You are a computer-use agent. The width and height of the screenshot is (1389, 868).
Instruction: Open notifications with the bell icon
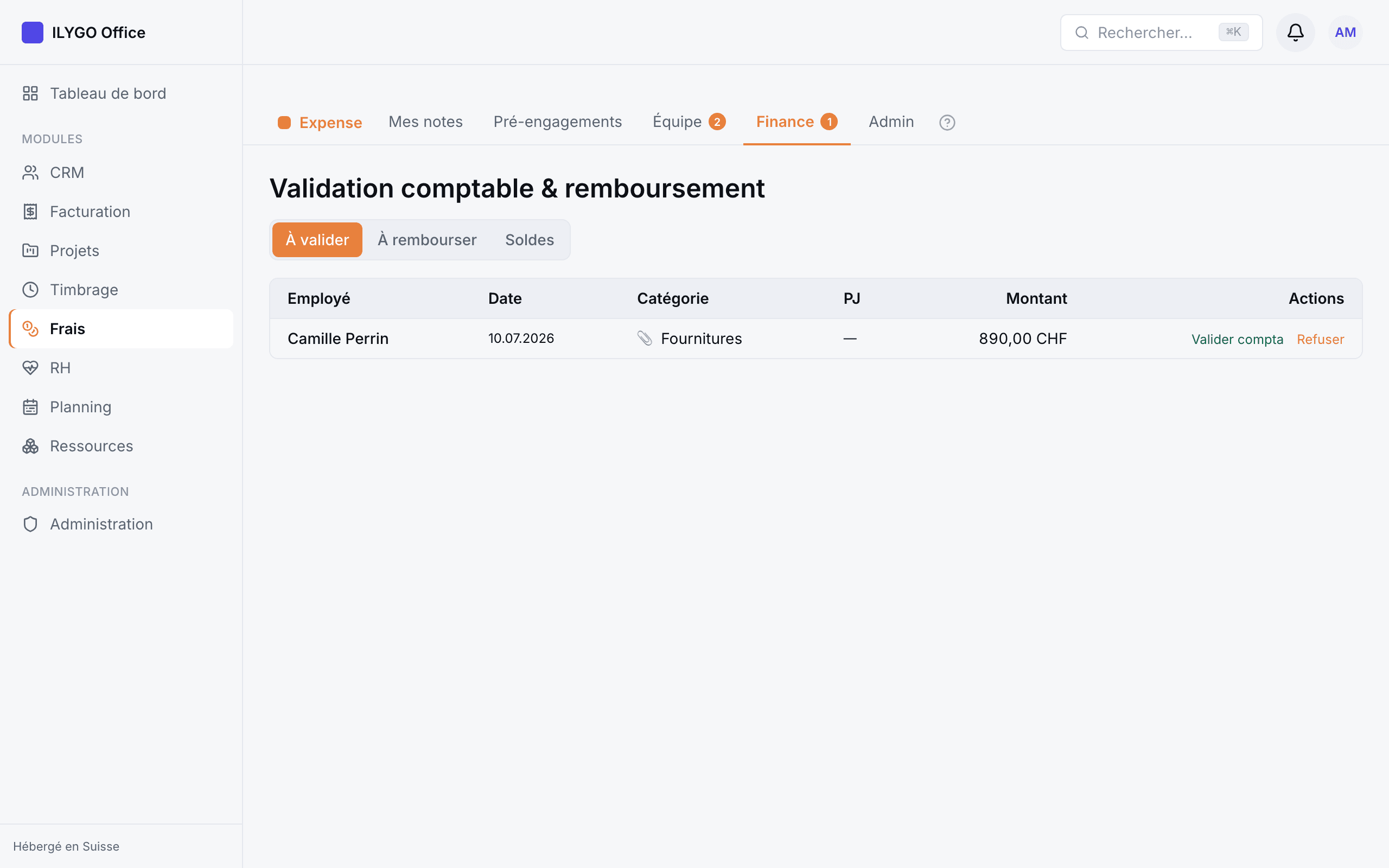point(1295,32)
